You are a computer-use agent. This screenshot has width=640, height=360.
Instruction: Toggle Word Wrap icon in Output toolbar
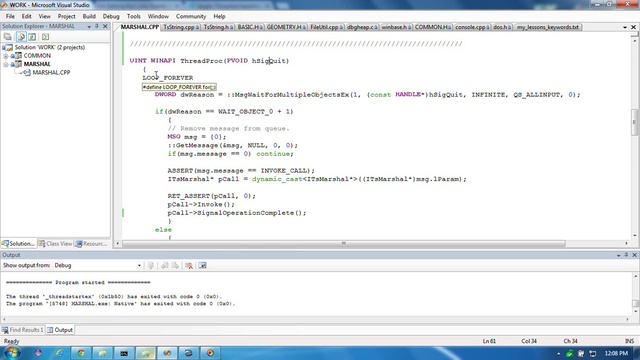(202, 266)
